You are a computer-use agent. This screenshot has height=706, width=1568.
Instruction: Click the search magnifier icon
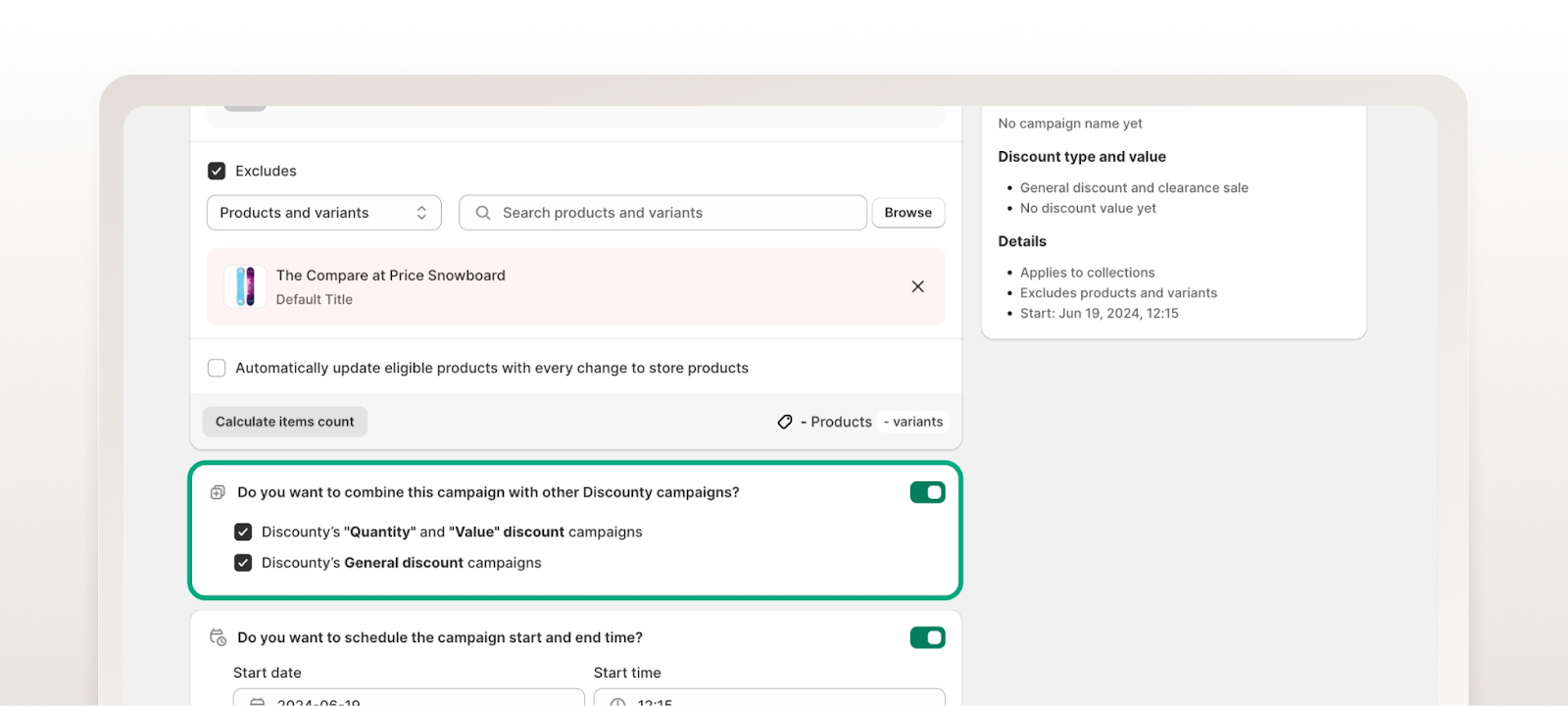(x=483, y=213)
